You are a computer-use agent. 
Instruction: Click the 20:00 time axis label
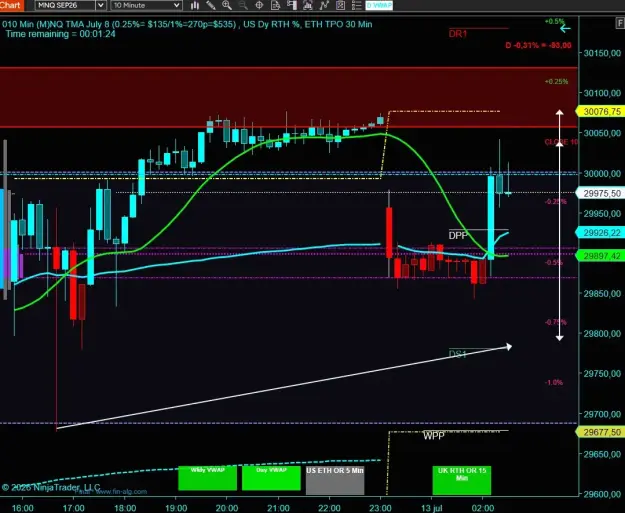tap(227, 508)
